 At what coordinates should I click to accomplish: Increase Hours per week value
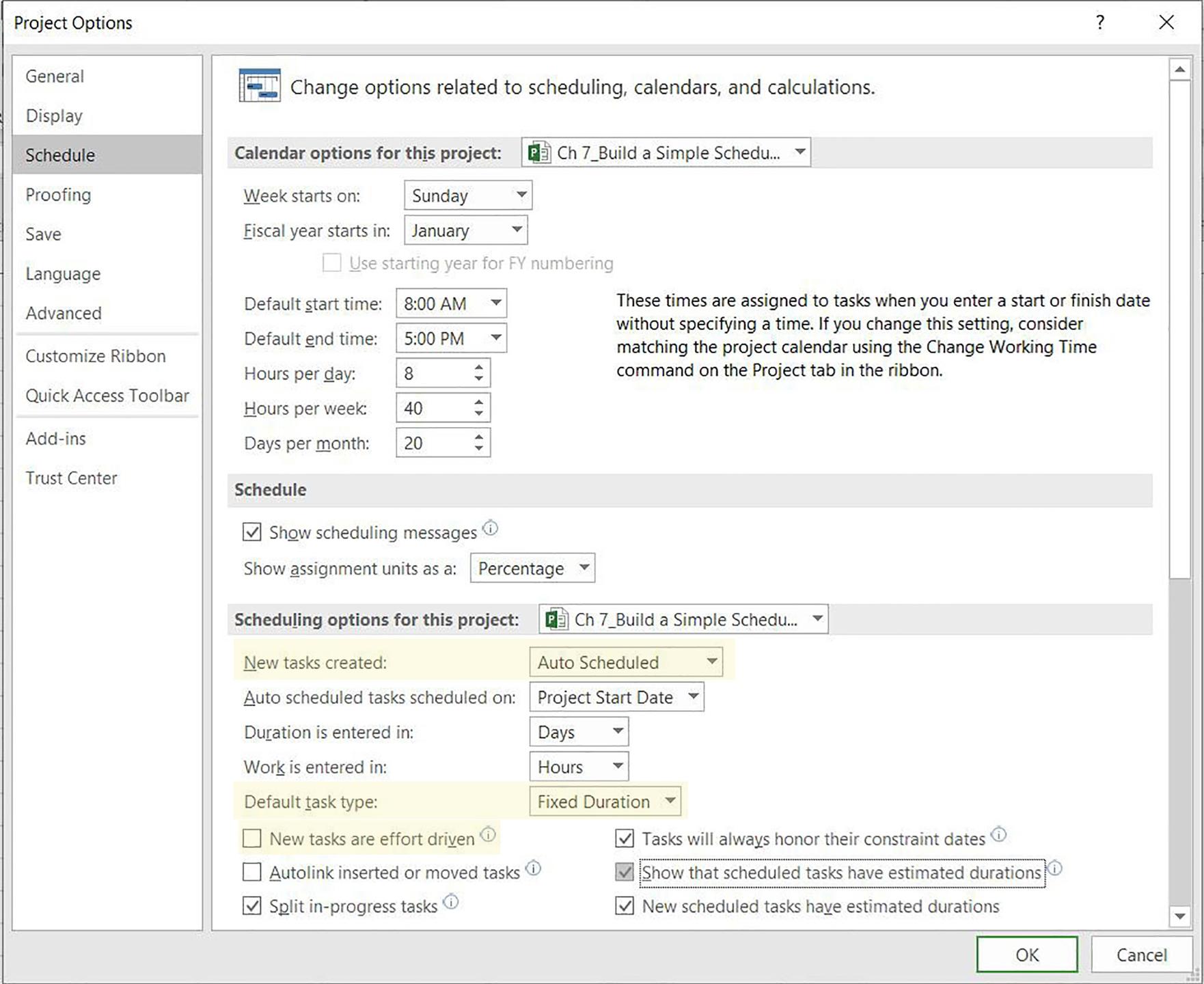479,402
